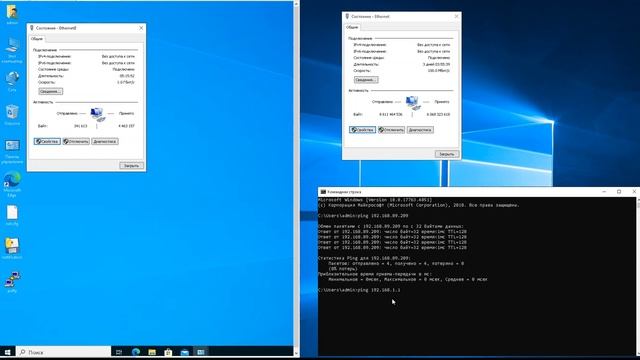The height and width of the screenshot is (360, 640).
Task: Click the 1.0 Гбит/с speed value
Action: click(126, 82)
